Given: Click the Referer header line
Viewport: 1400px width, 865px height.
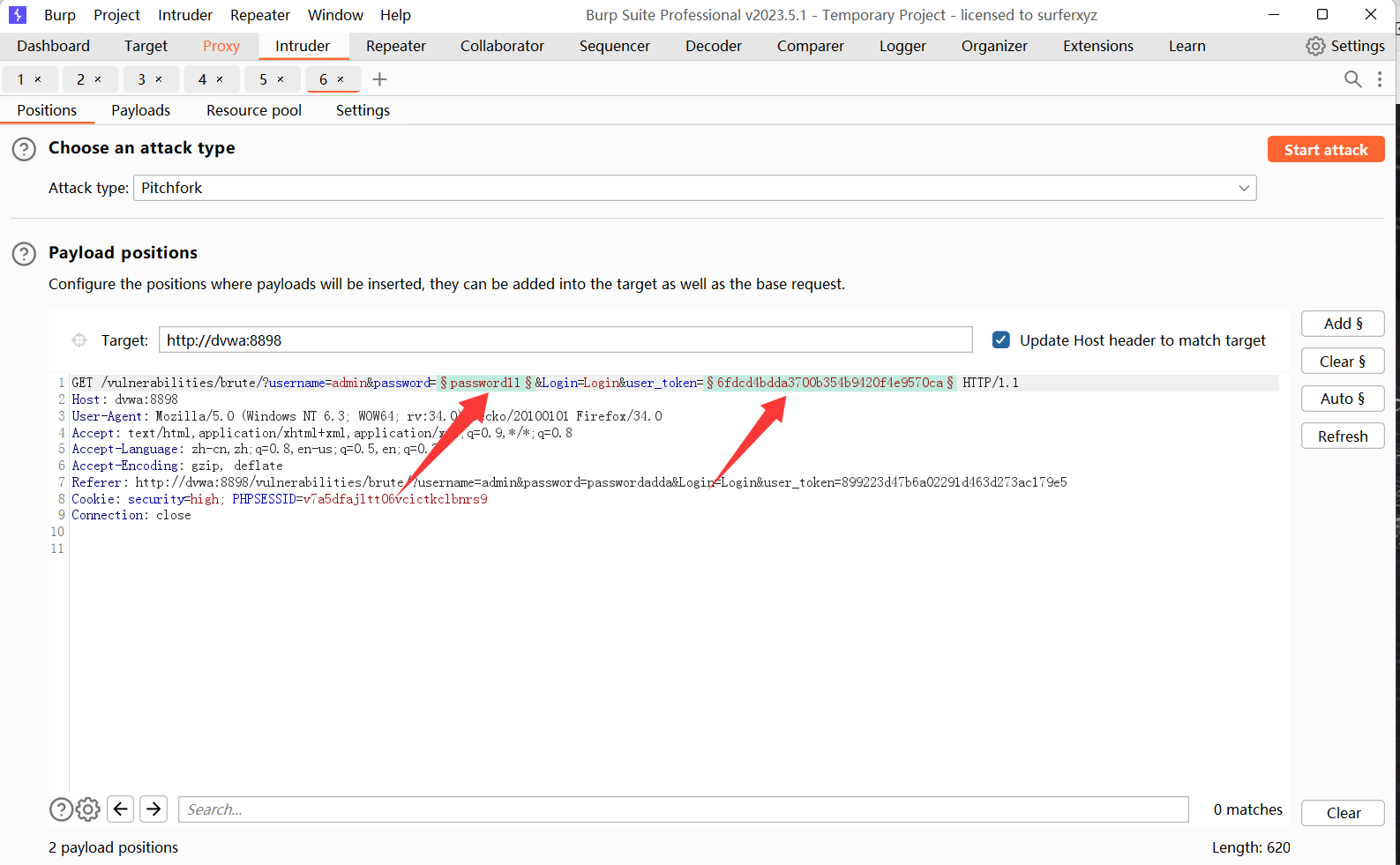Looking at the screenshot, I should click(569, 482).
